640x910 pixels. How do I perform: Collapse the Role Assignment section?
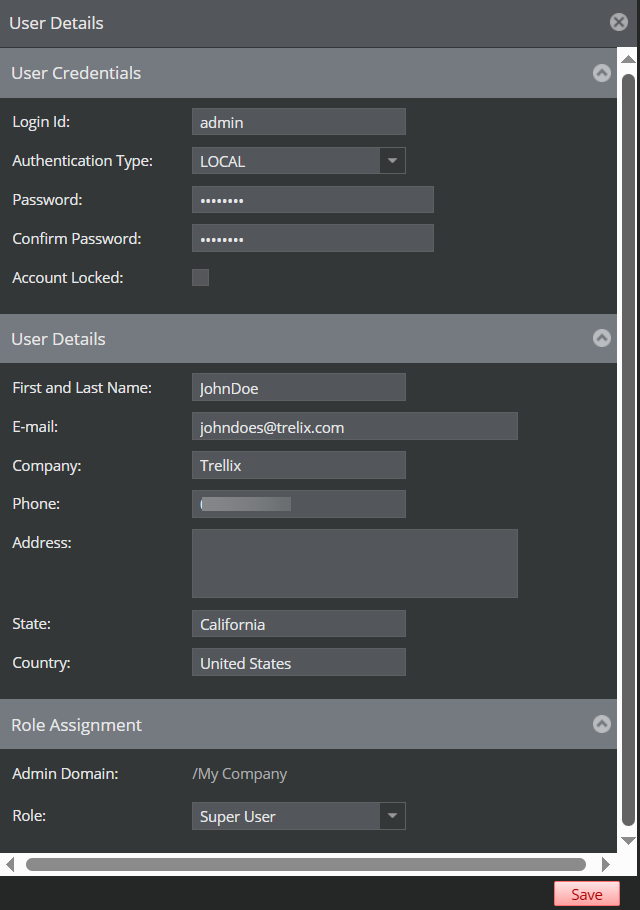pyautogui.click(x=602, y=724)
